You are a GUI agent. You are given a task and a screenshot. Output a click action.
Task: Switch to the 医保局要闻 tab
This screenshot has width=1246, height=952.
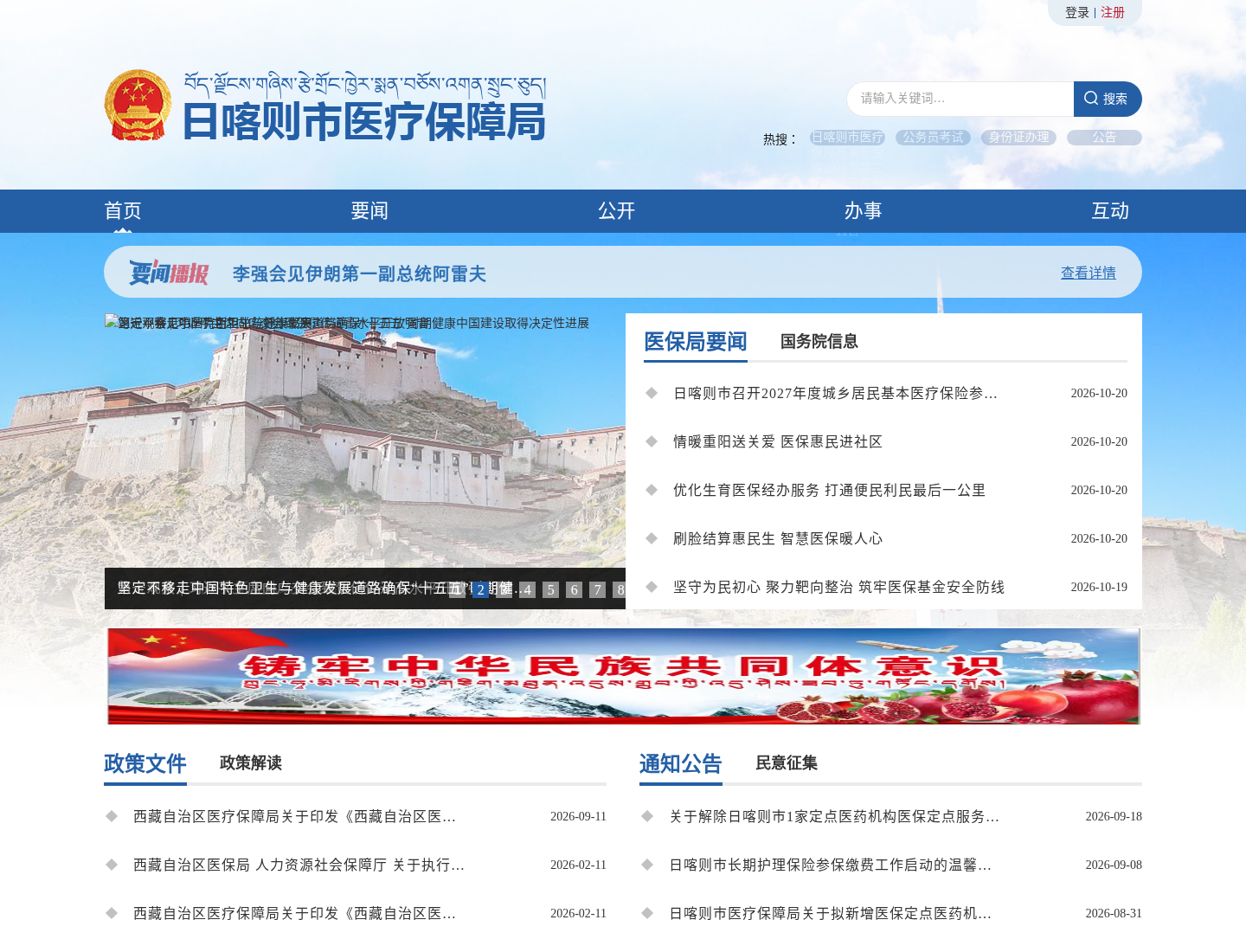696,342
